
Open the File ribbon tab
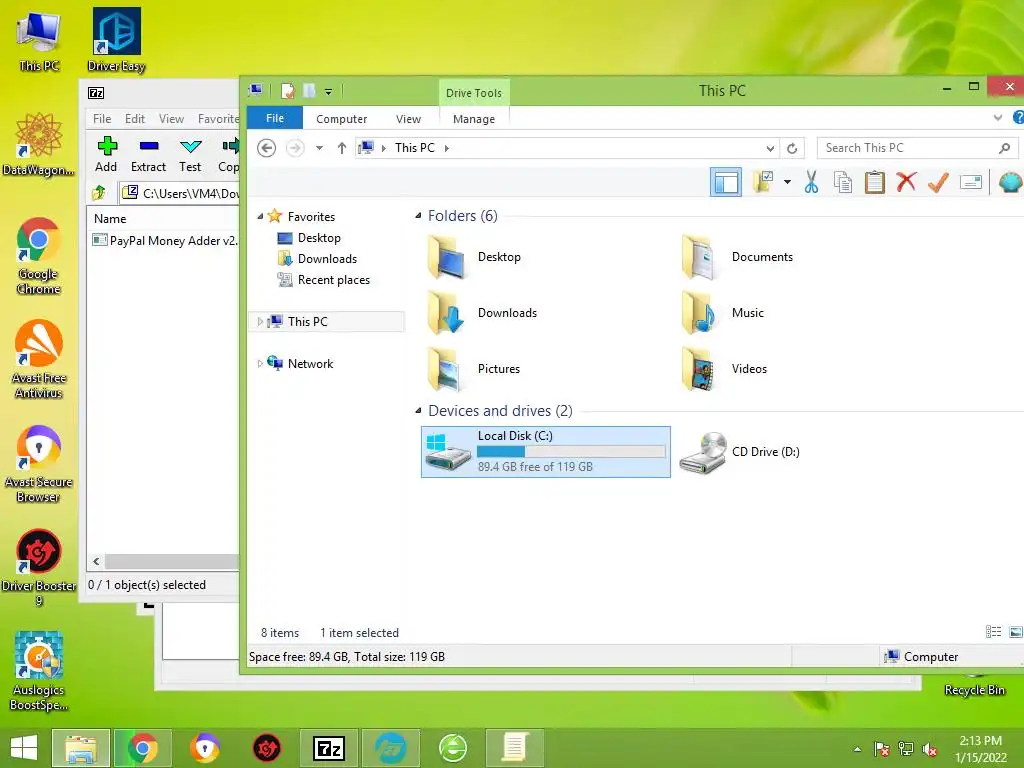pyautogui.click(x=275, y=118)
